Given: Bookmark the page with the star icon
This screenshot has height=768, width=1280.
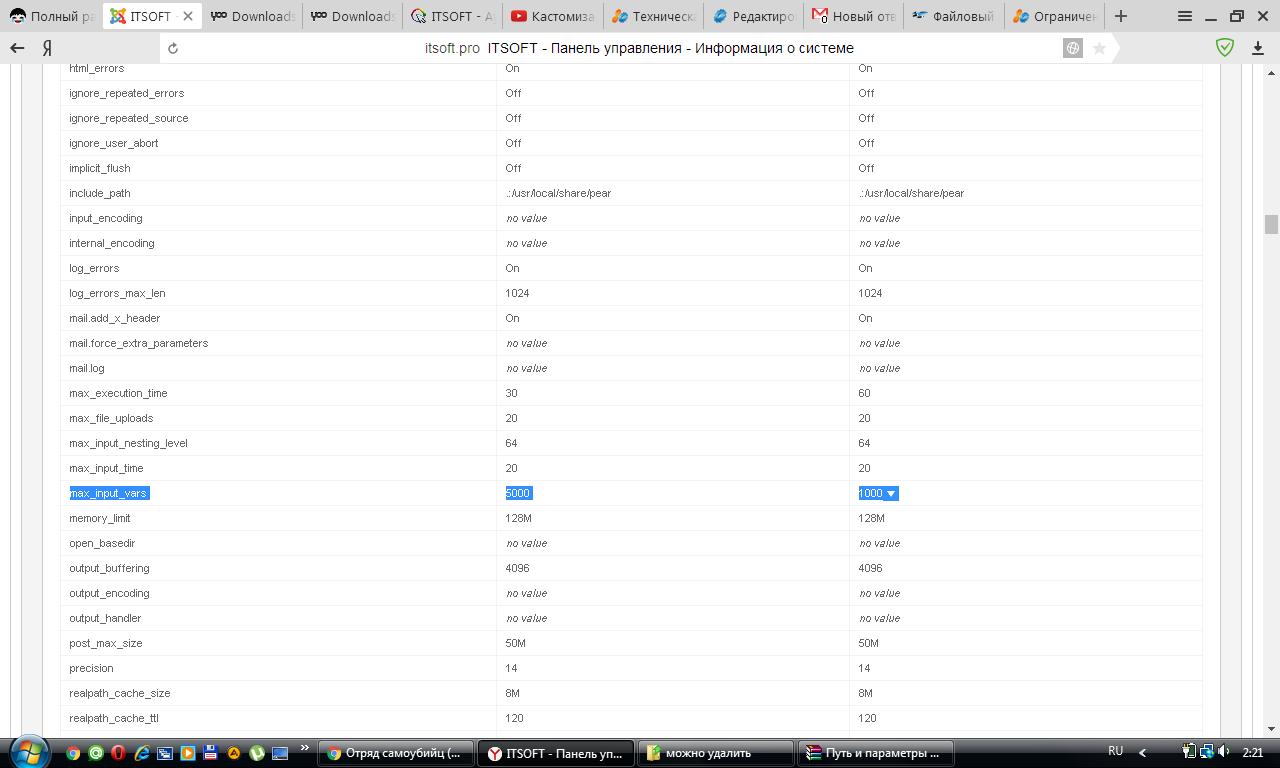Looking at the screenshot, I should (x=1099, y=48).
